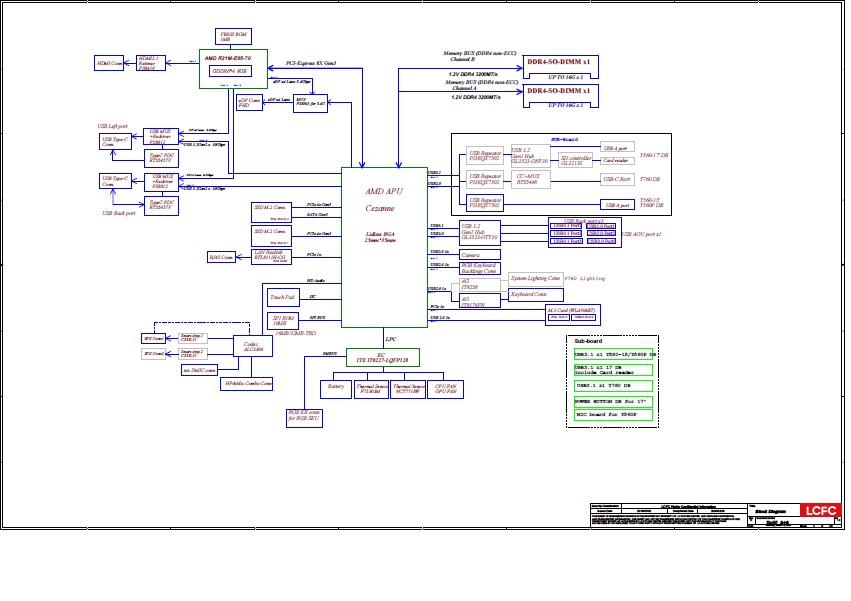Select the DDR4-SO-DIMM block for Channel B

point(561,67)
